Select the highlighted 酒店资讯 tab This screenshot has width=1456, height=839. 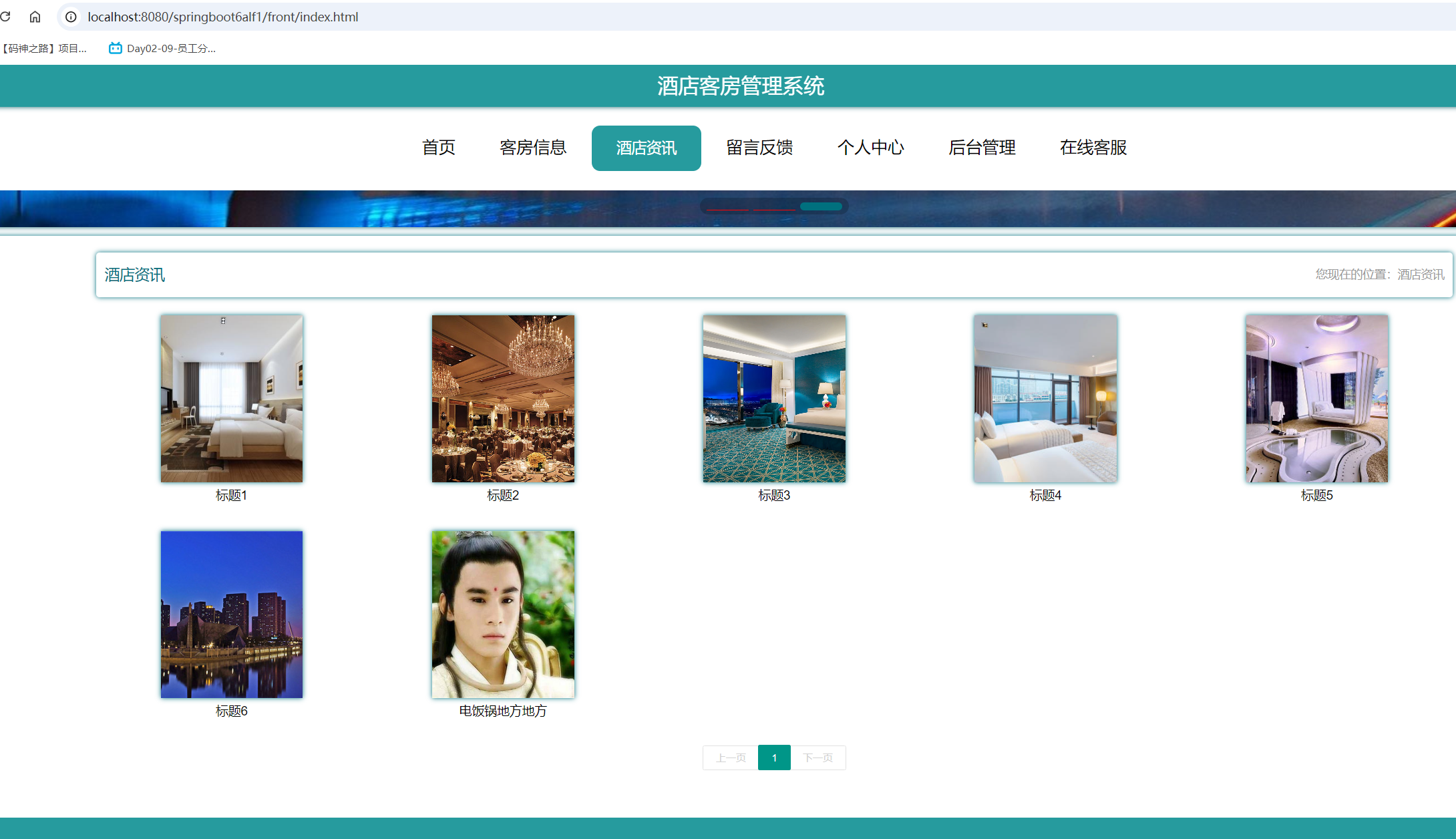[645, 148]
